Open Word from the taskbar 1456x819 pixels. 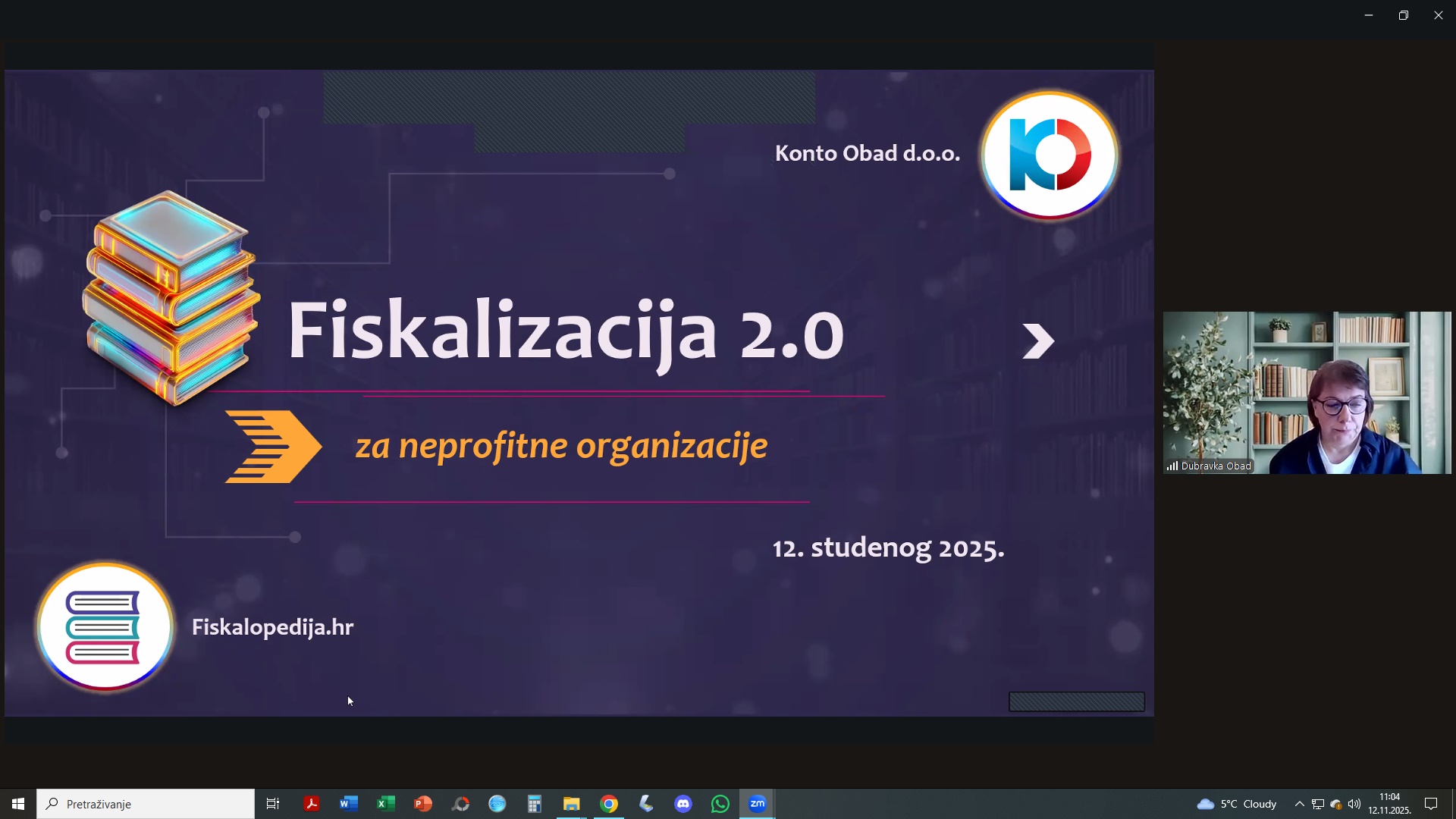tap(349, 804)
